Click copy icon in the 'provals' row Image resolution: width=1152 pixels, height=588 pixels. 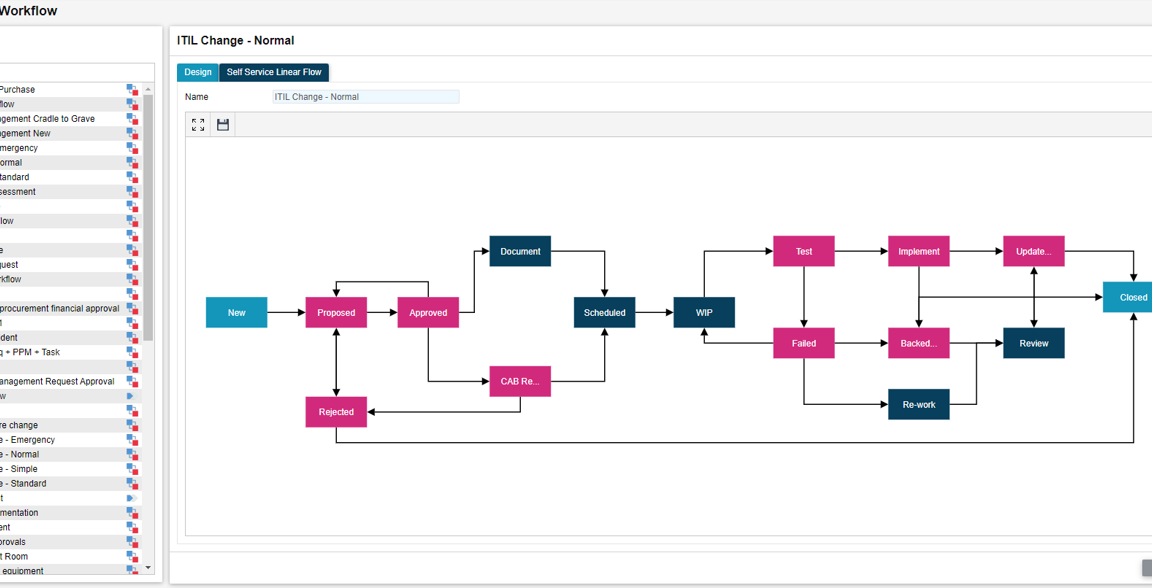(132, 542)
